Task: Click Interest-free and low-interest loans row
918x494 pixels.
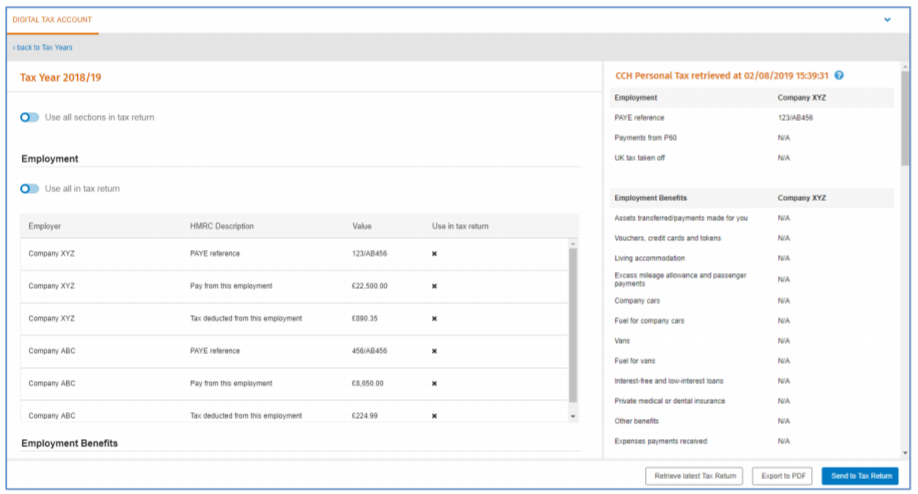Action: [x=752, y=381]
